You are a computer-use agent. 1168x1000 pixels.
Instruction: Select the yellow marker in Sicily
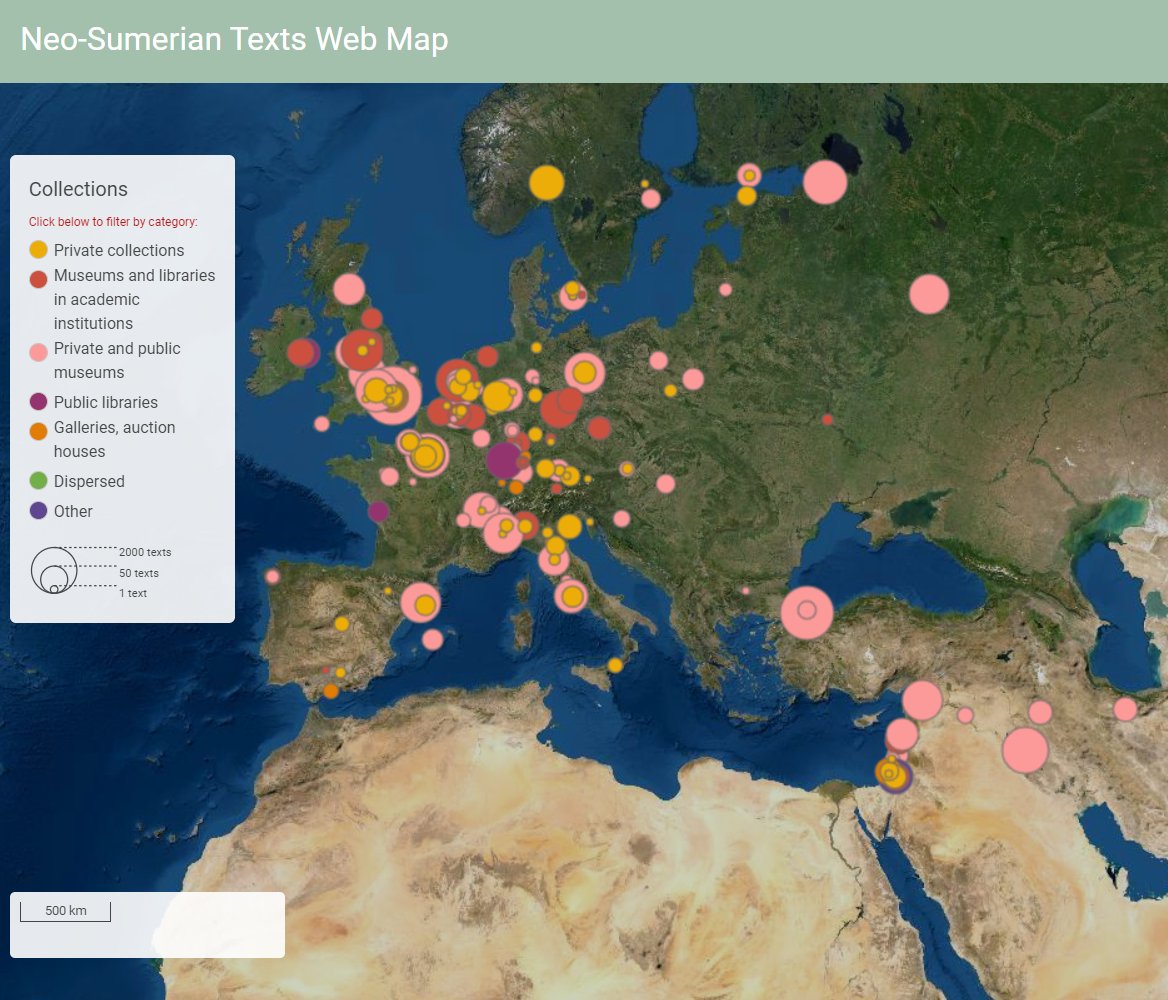615,665
